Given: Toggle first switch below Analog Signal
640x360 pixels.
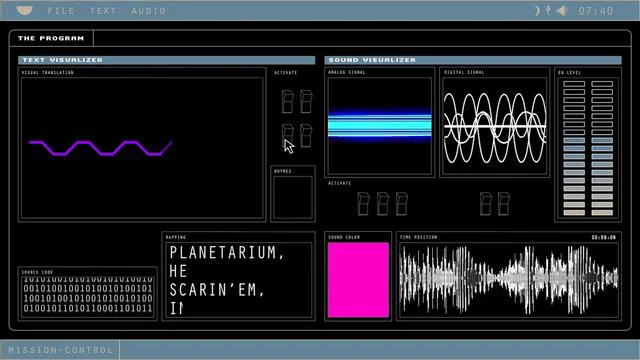Looking at the screenshot, I should click(x=363, y=204).
